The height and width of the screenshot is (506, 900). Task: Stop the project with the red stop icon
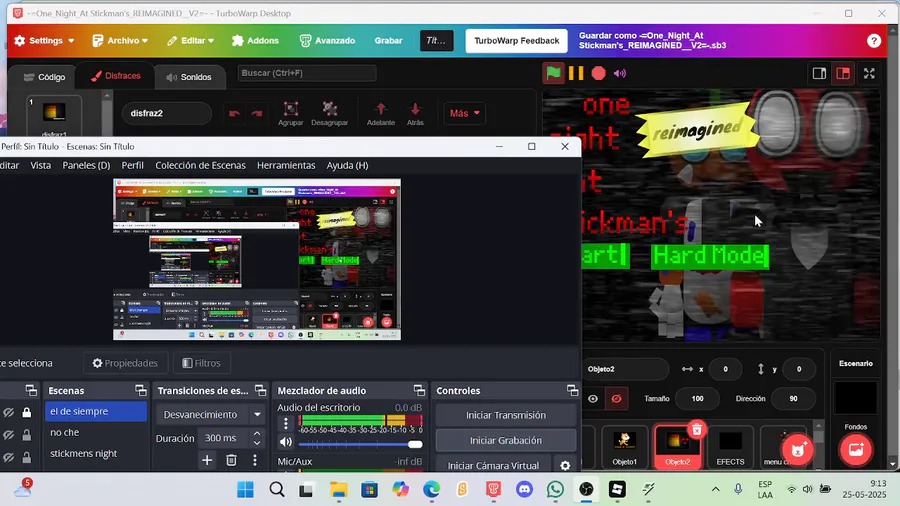coord(598,73)
